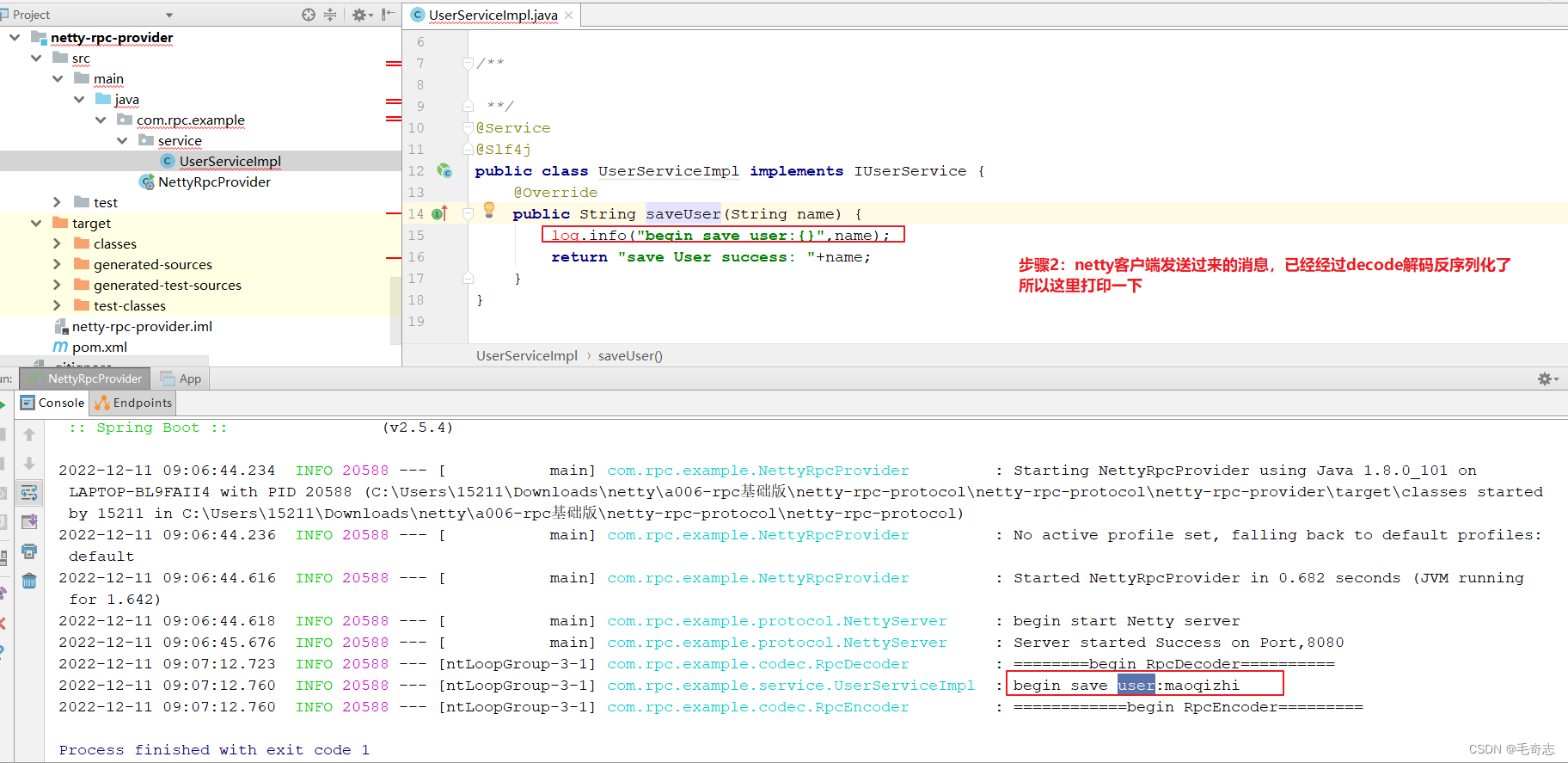The height and width of the screenshot is (763, 1568).
Task: Click the implements-method gutter icon on line 14
Action: tap(439, 213)
